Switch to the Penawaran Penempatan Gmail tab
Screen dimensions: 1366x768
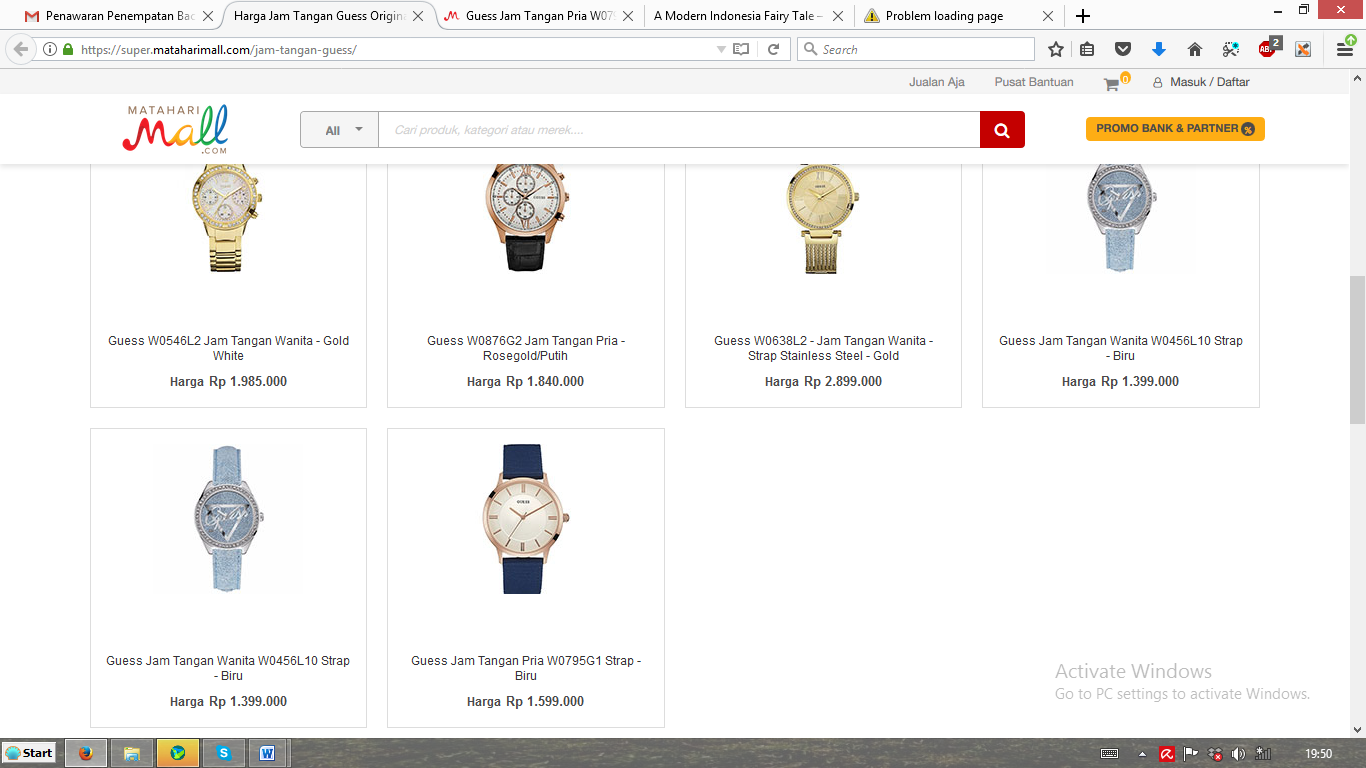coord(118,16)
